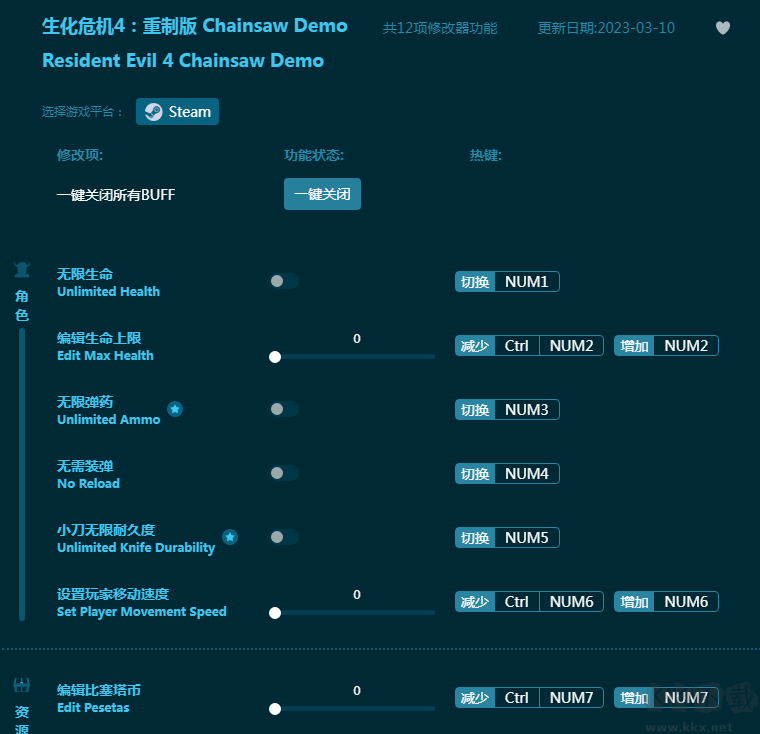The image size is (760, 734).
Task: Click the 一键关闭所有BUFF text
Action: tap(116, 195)
